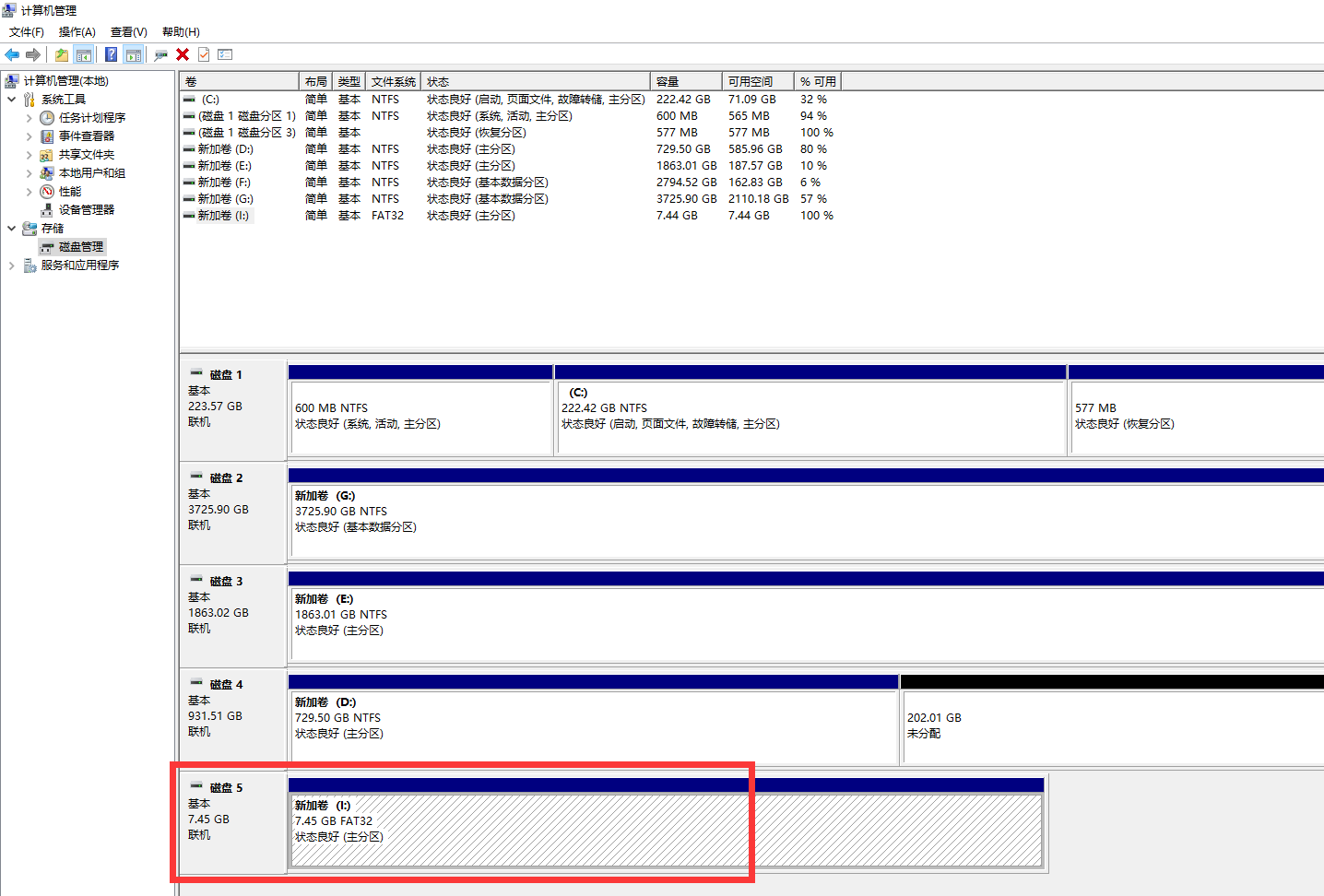The image size is (1324, 896).
Task: Open the 帮助(H) menu
Action: point(181,32)
